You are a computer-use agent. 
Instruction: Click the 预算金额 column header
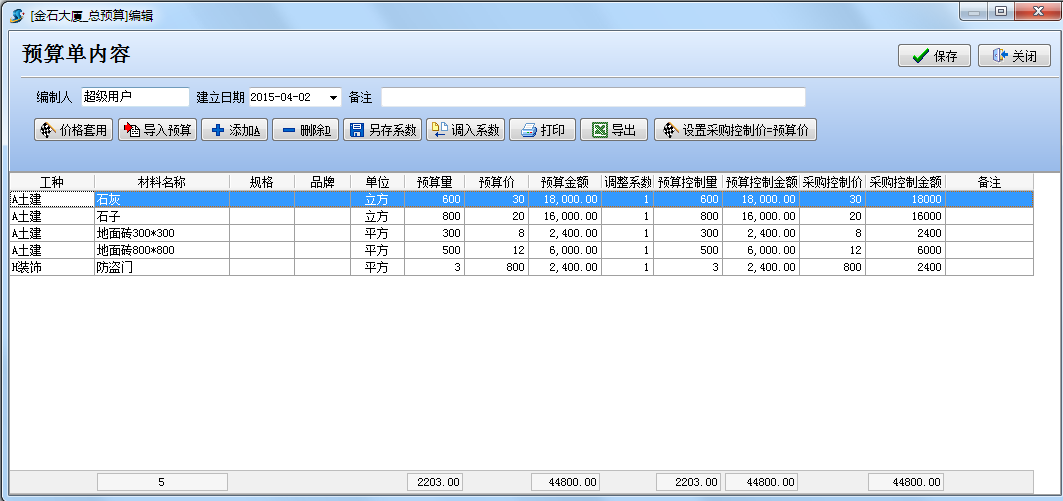(565, 182)
